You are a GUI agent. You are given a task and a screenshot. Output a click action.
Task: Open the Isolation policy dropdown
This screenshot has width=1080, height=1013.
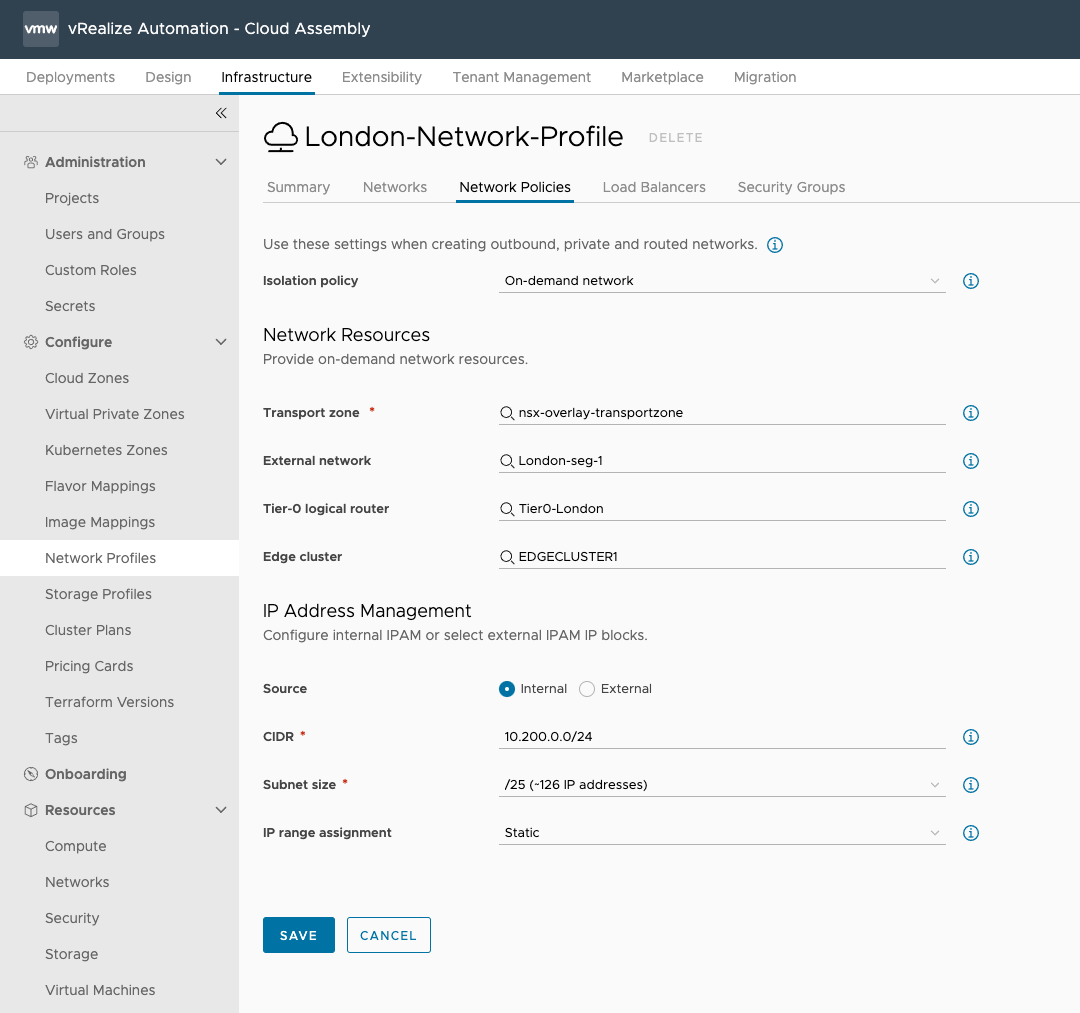(721, 281)
